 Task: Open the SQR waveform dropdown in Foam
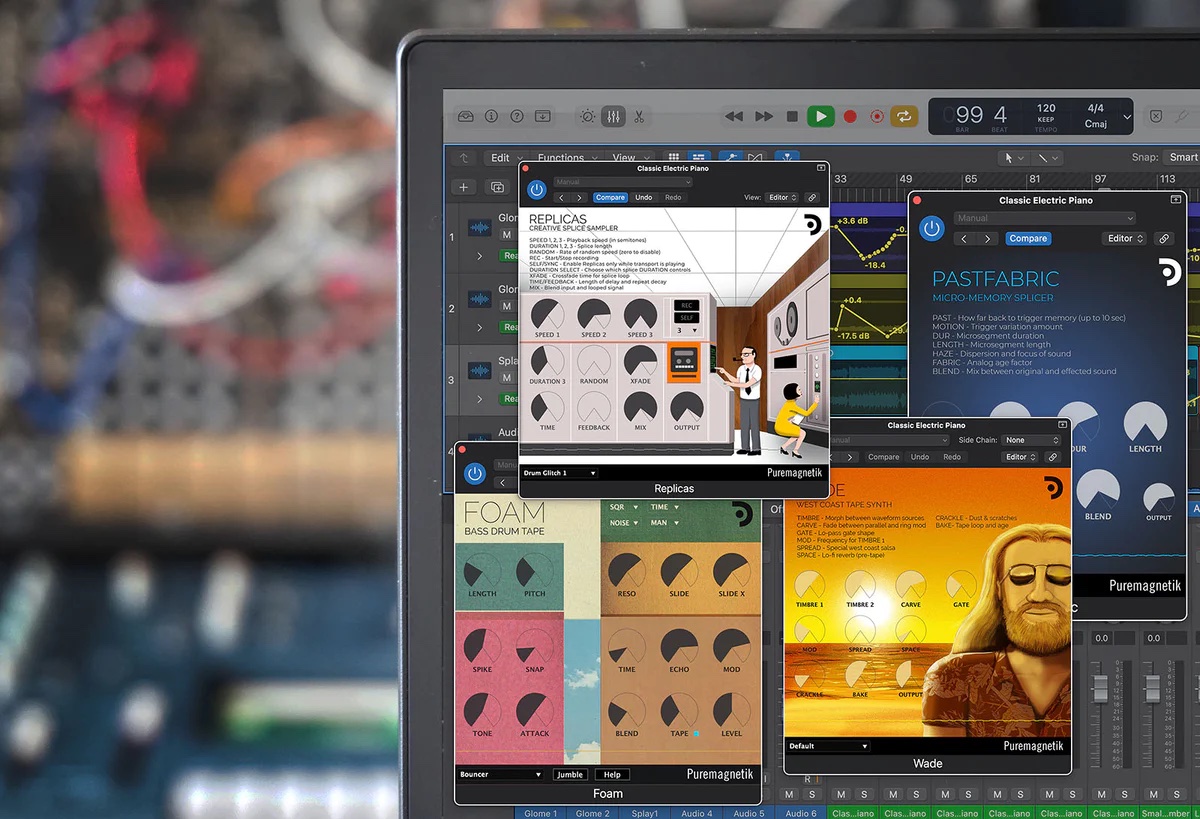tap(623, 508)
